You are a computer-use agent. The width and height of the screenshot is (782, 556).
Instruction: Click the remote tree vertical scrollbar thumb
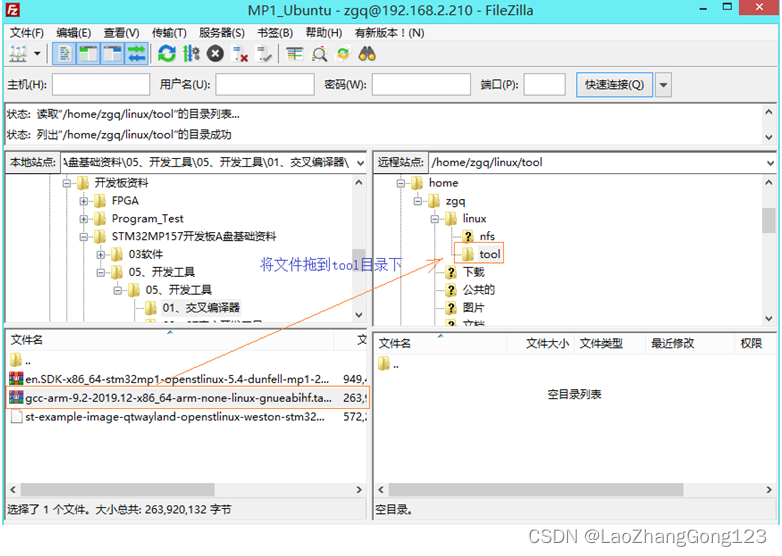point(769,220)
